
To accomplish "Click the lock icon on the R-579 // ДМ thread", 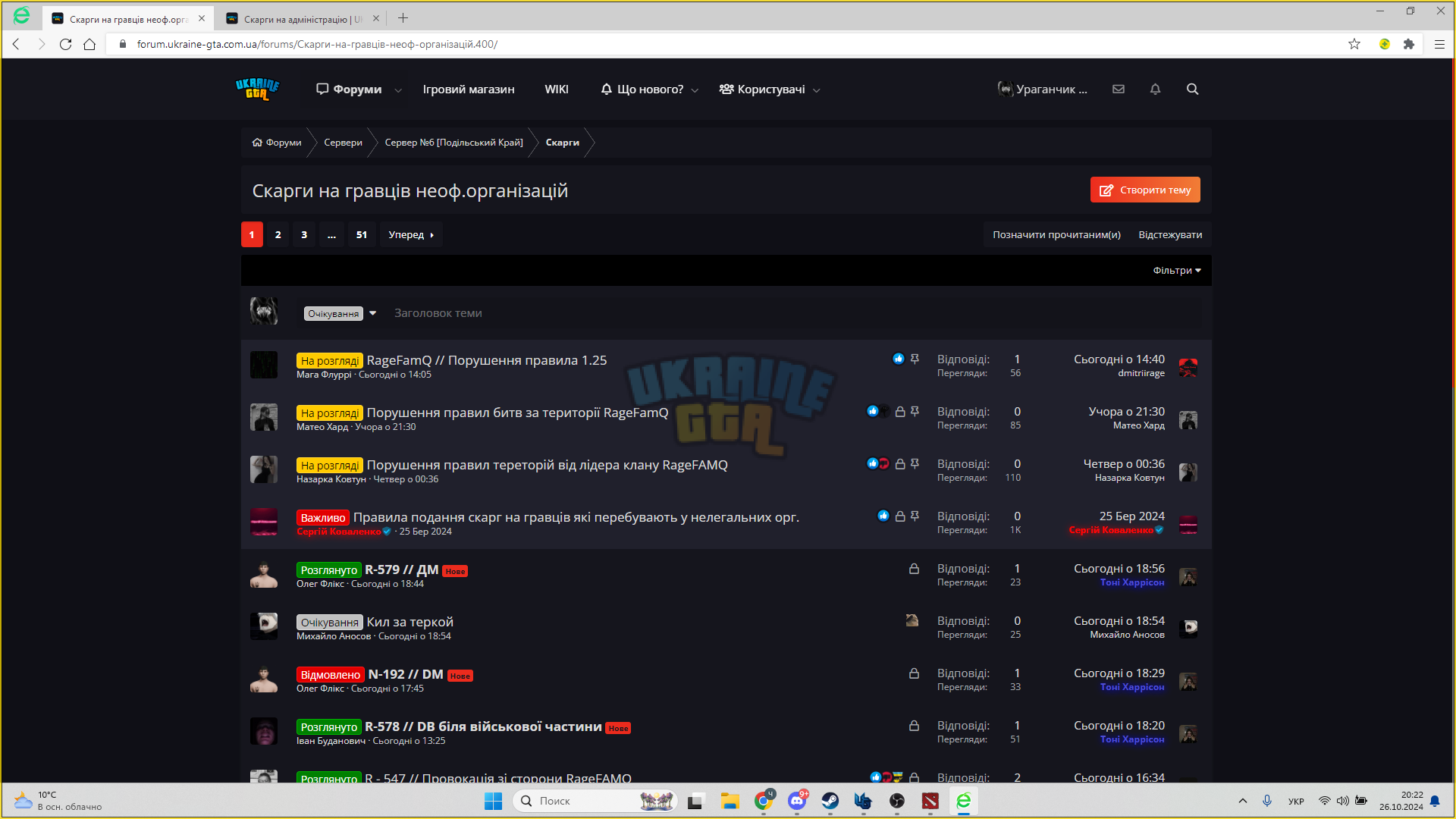I will click(915, 568).
